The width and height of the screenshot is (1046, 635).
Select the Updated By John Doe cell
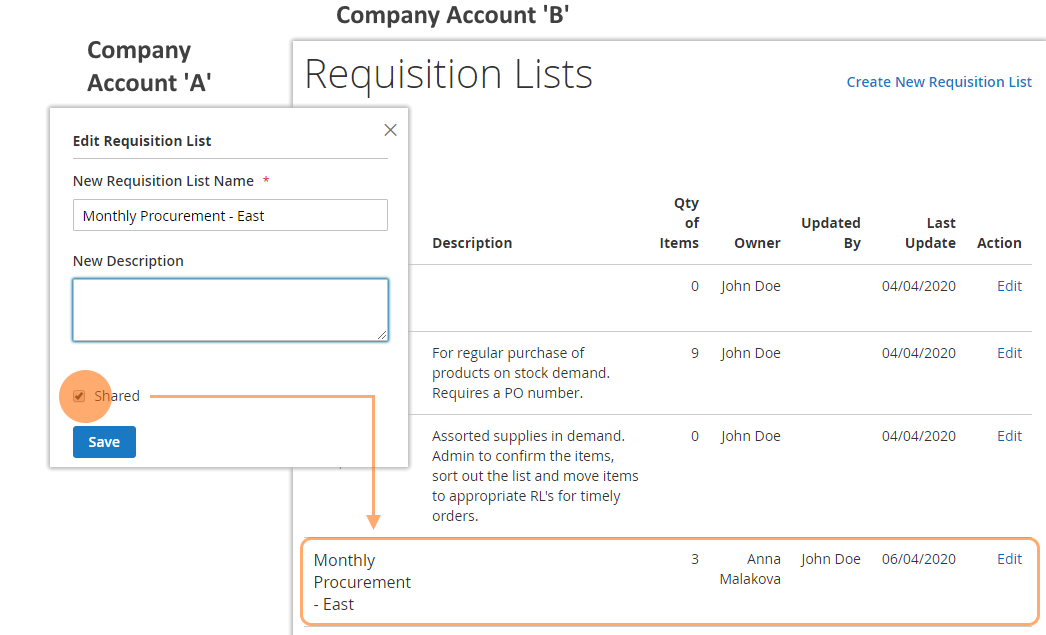click(831, 559)
